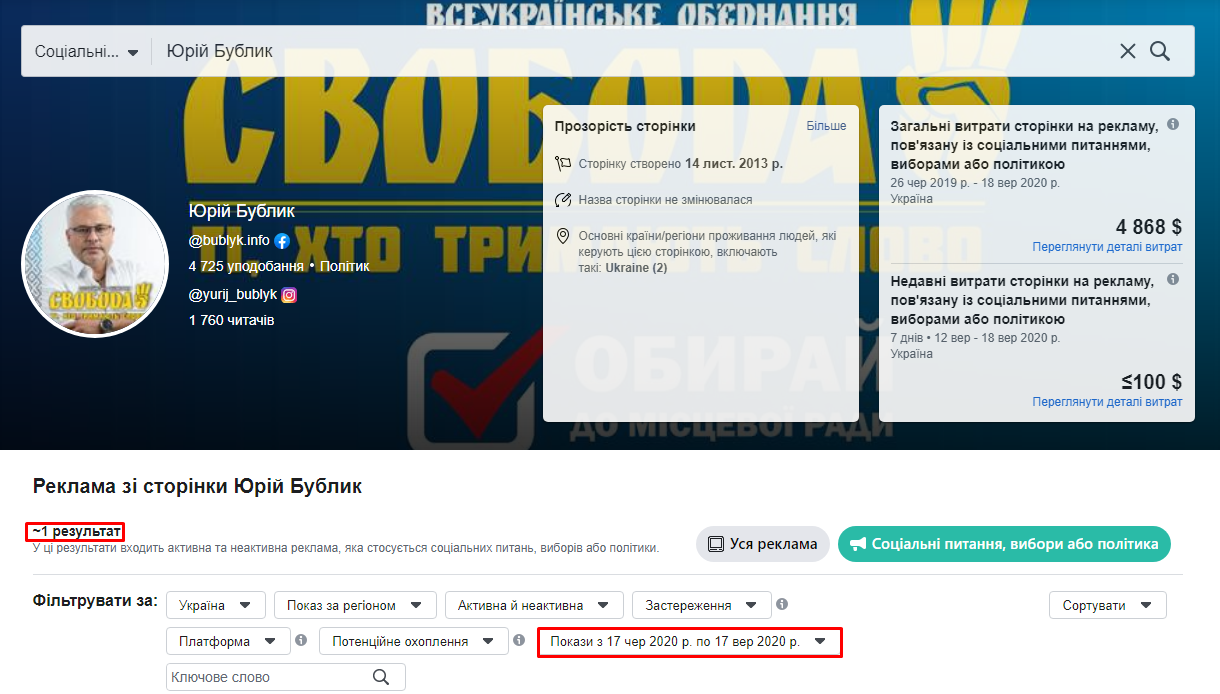Open the Покази date range dropdown
Screen dimensions: 1220x694
point(690,641)
